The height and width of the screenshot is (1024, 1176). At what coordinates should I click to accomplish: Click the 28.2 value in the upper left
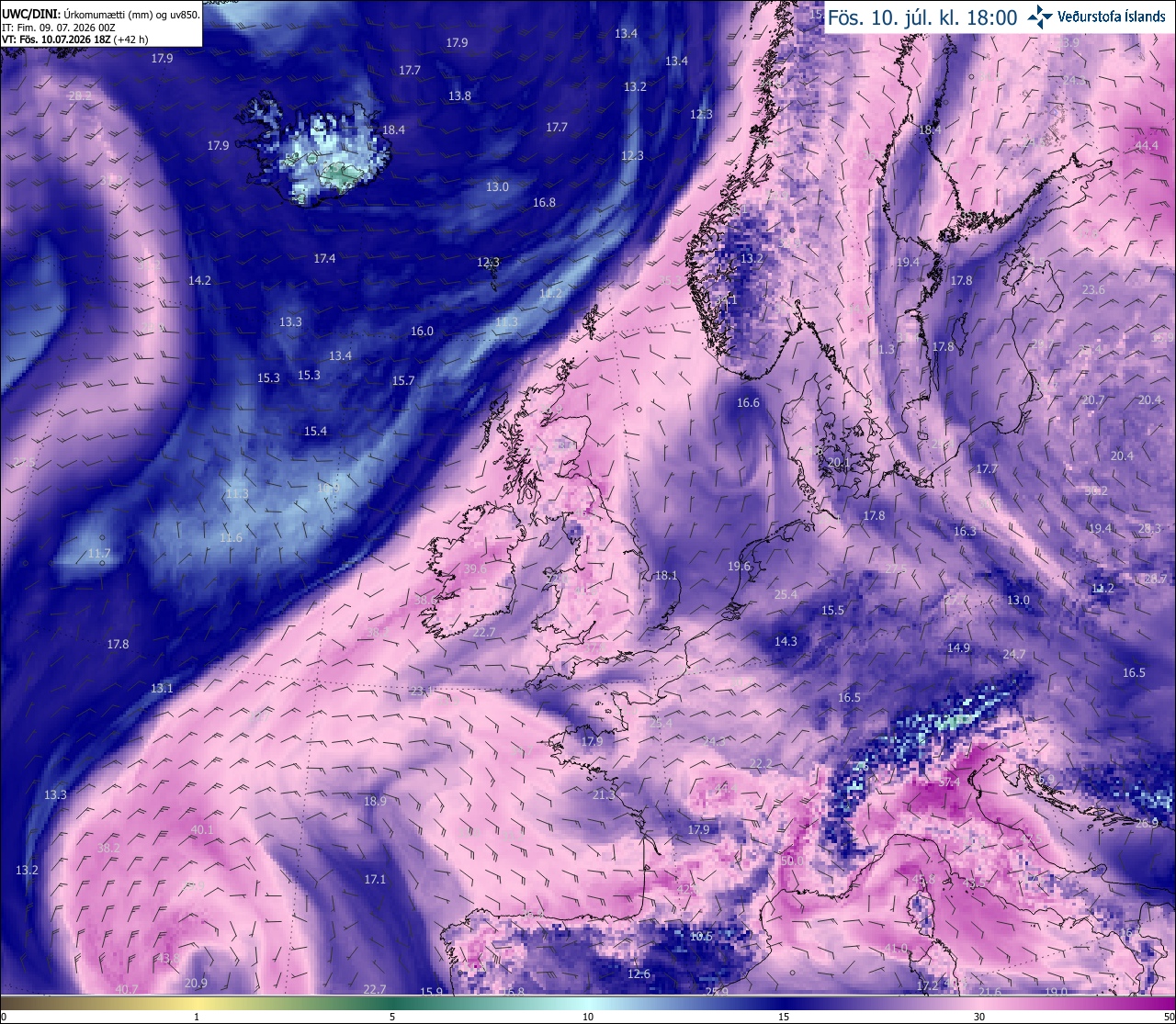point(80,96)
